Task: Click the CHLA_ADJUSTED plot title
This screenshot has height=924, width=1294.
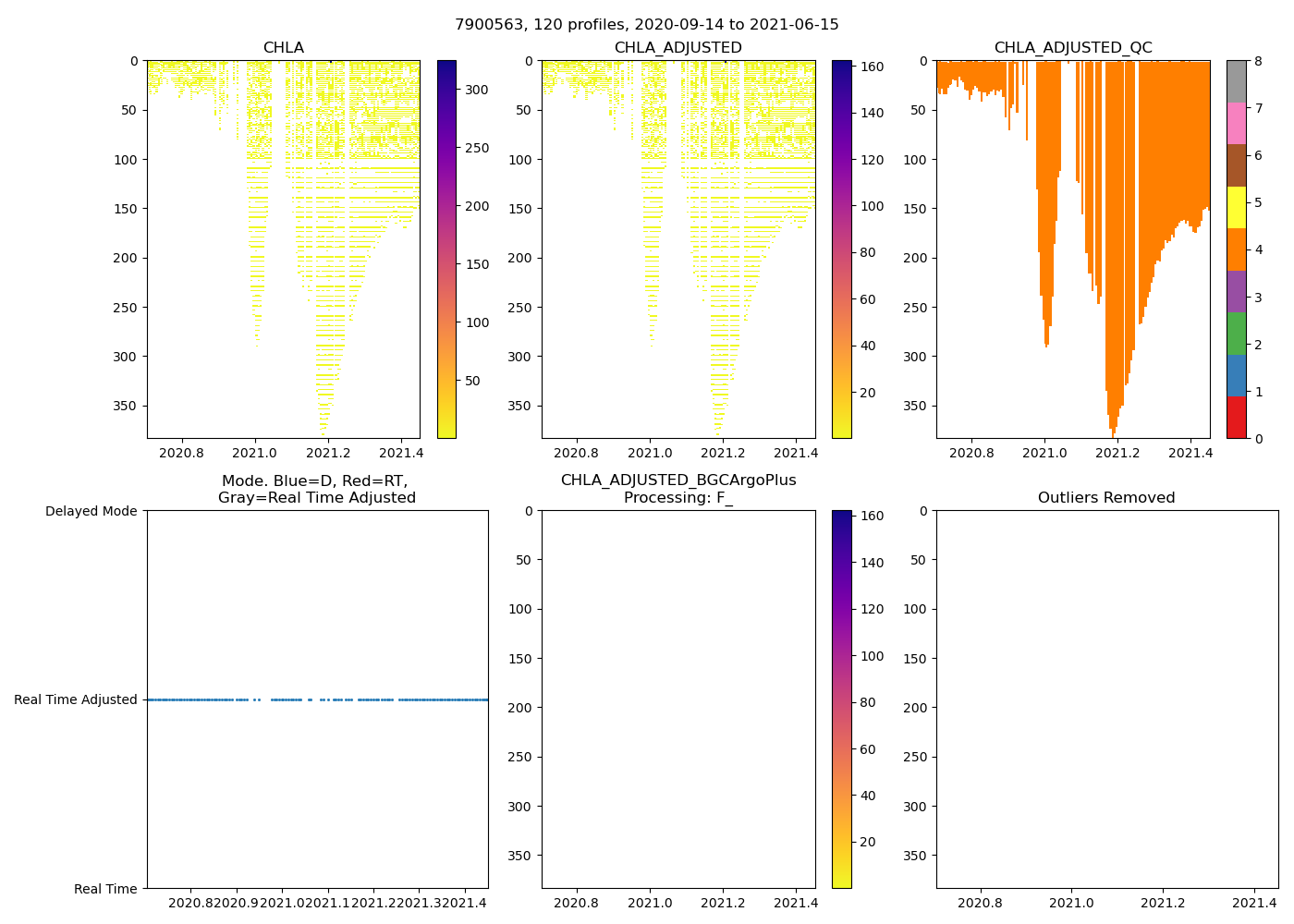Action: click(678, 48)
